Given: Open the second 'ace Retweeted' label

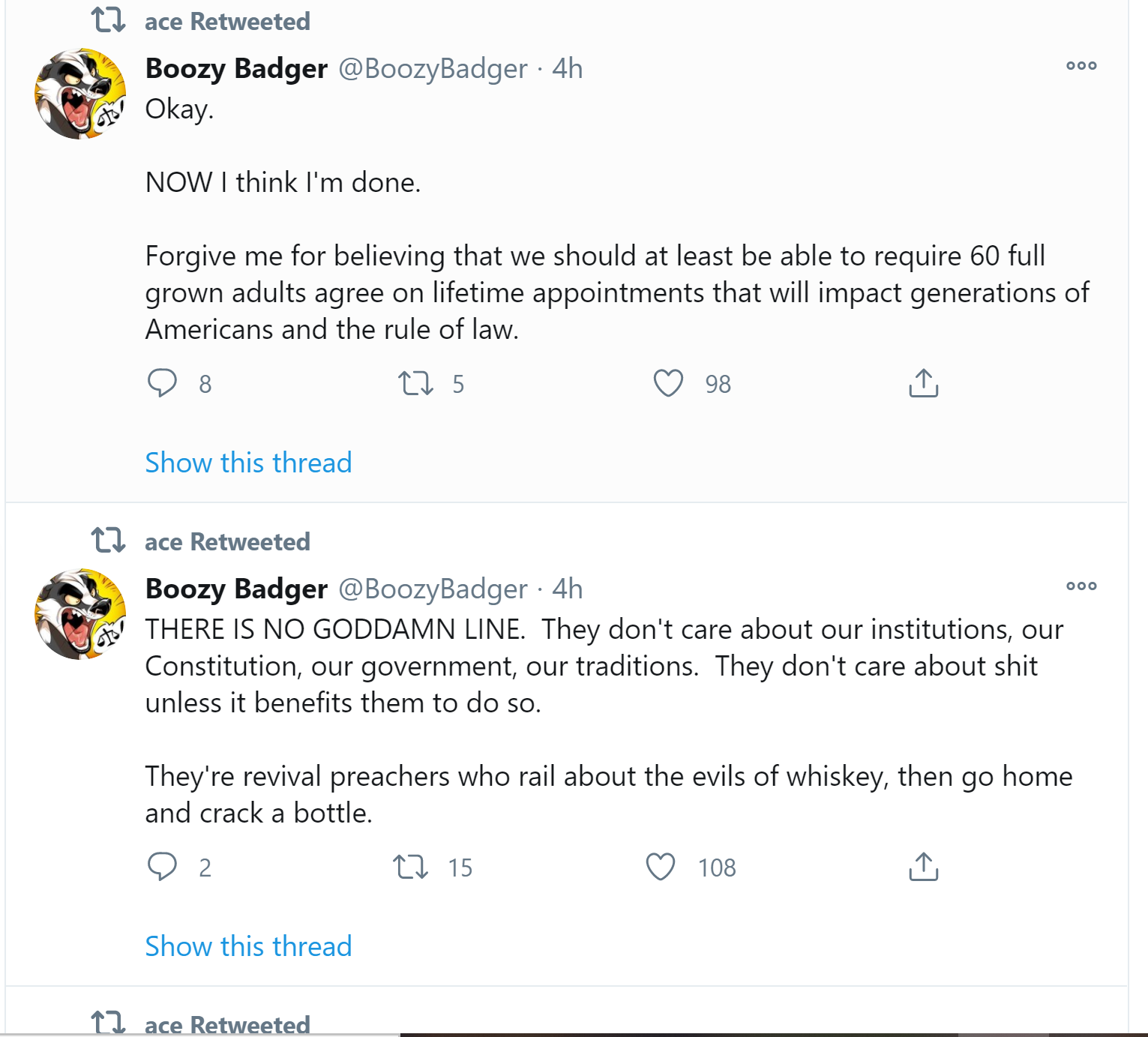Looking at the screenshot, I should tap(227, 541).
